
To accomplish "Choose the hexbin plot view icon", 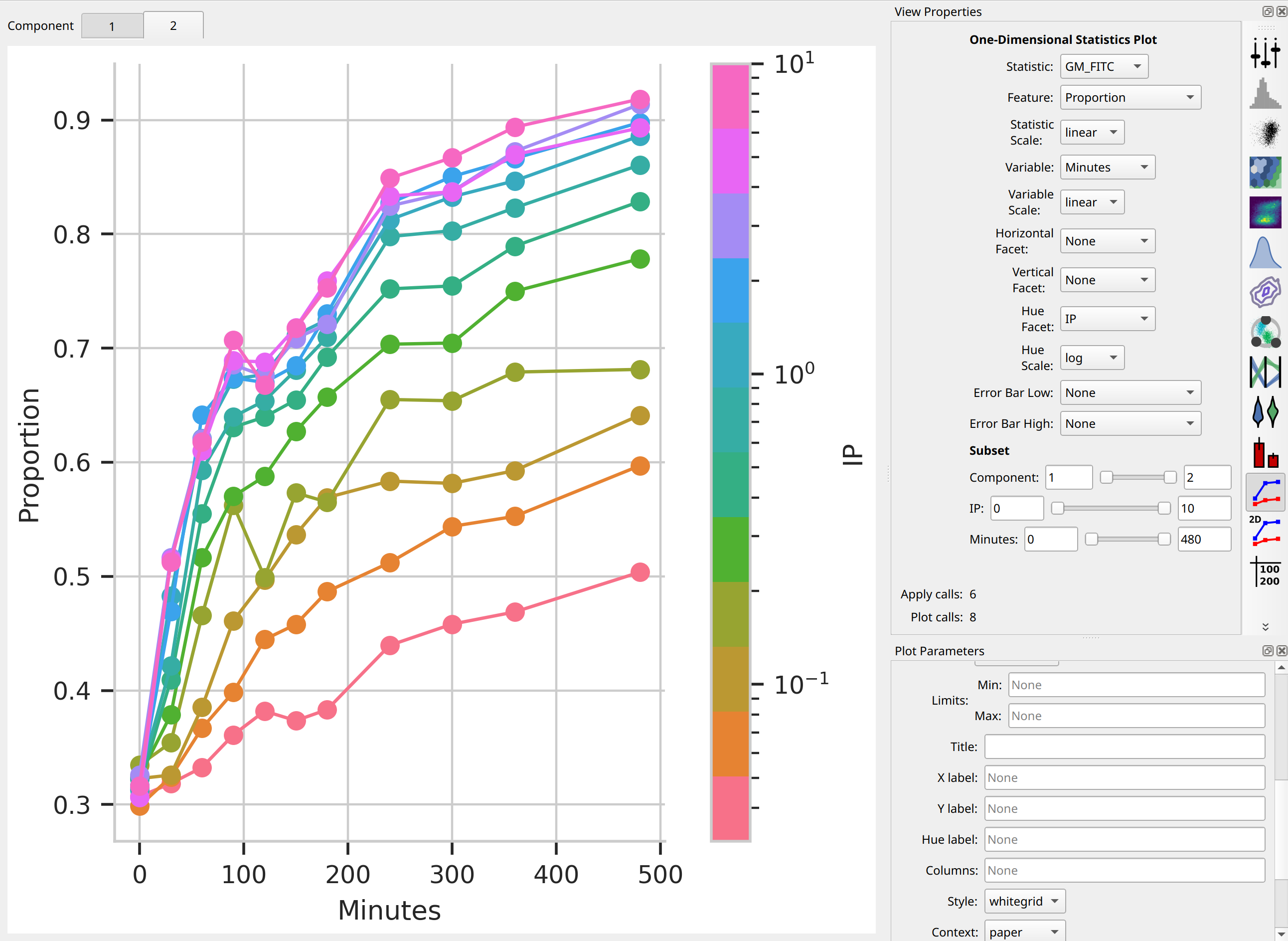I will [x=1265, y=173].
